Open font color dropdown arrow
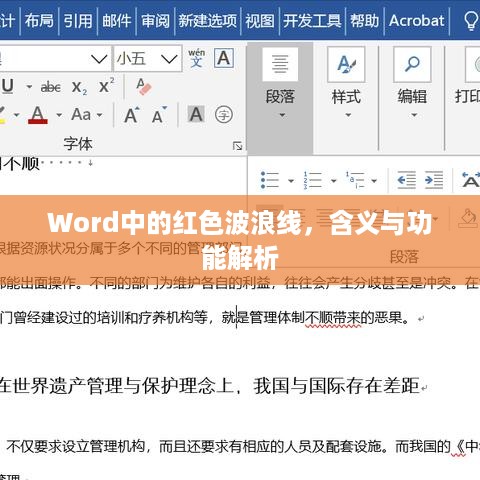This screenshot has height=480, width=480. point(59,115)
